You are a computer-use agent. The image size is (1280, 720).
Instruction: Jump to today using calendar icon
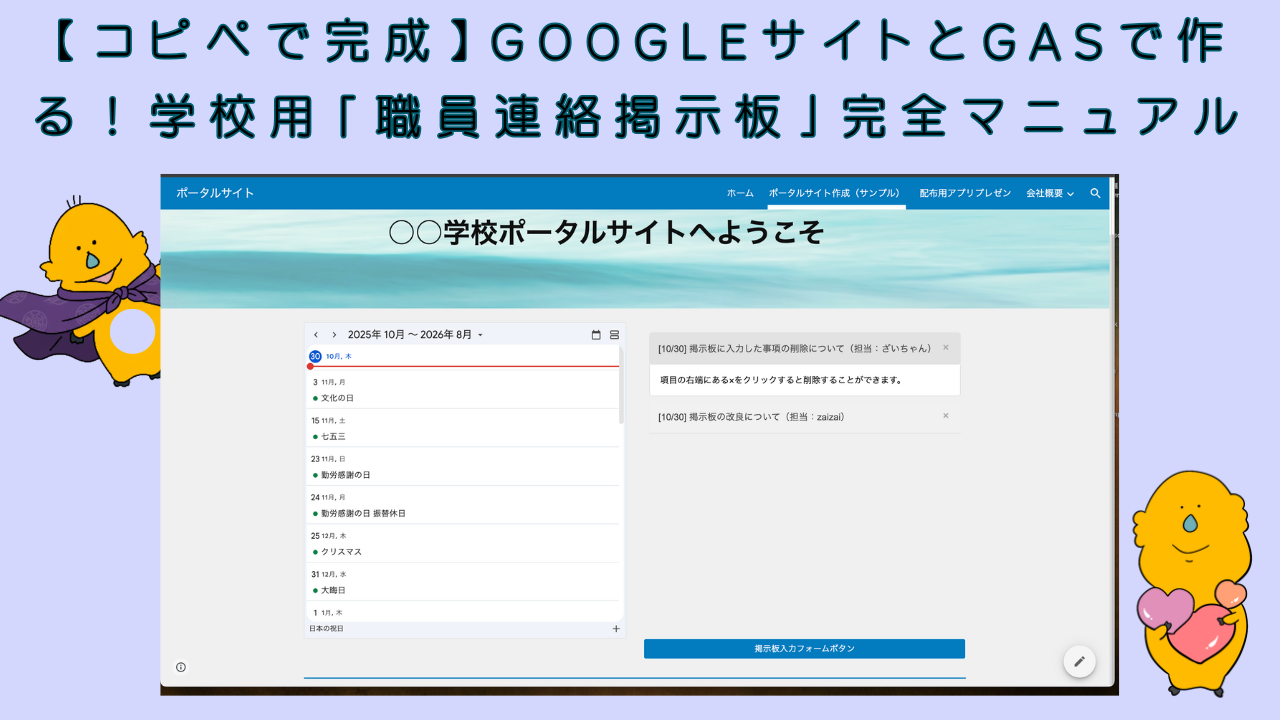[x=596, y=335]
